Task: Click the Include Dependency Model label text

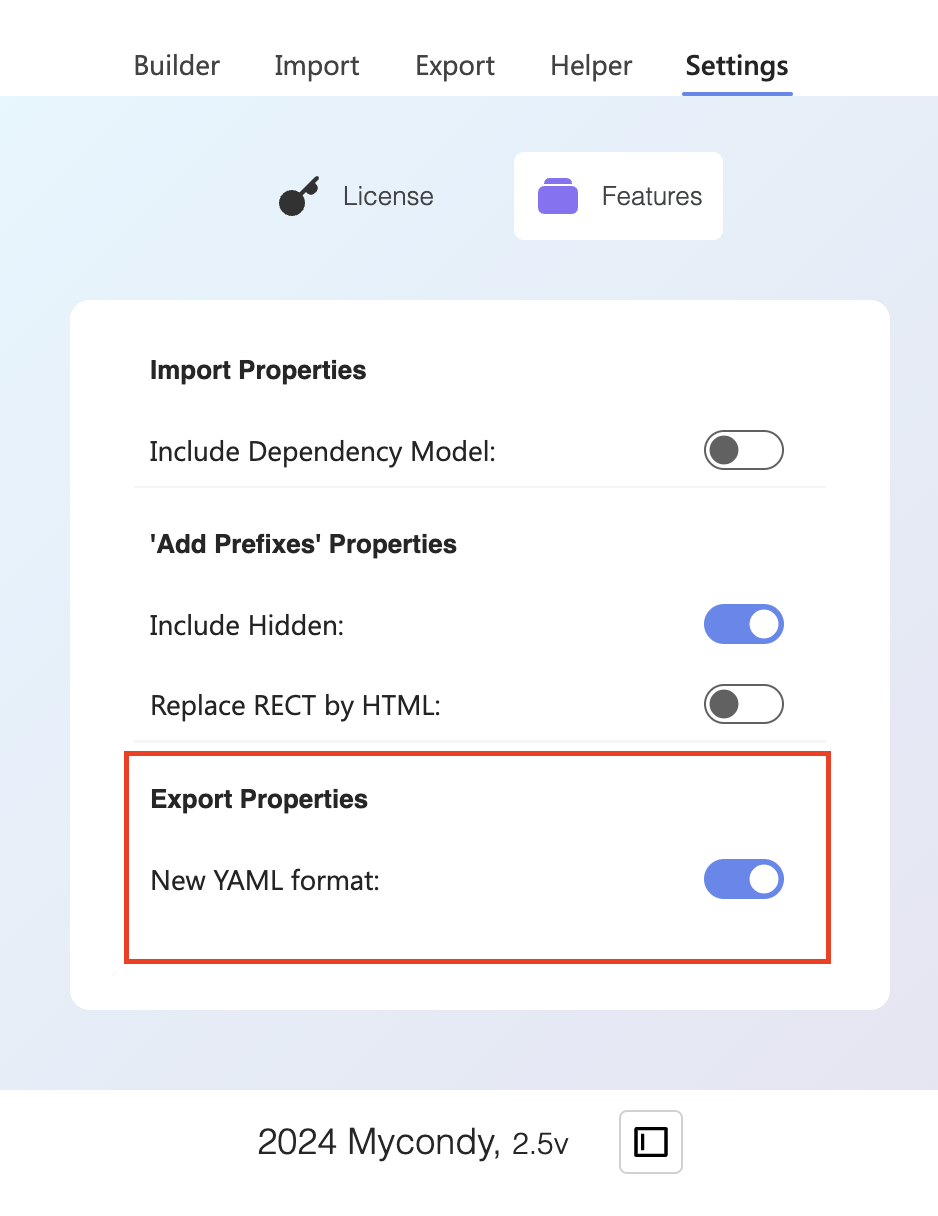Action: 323,452
